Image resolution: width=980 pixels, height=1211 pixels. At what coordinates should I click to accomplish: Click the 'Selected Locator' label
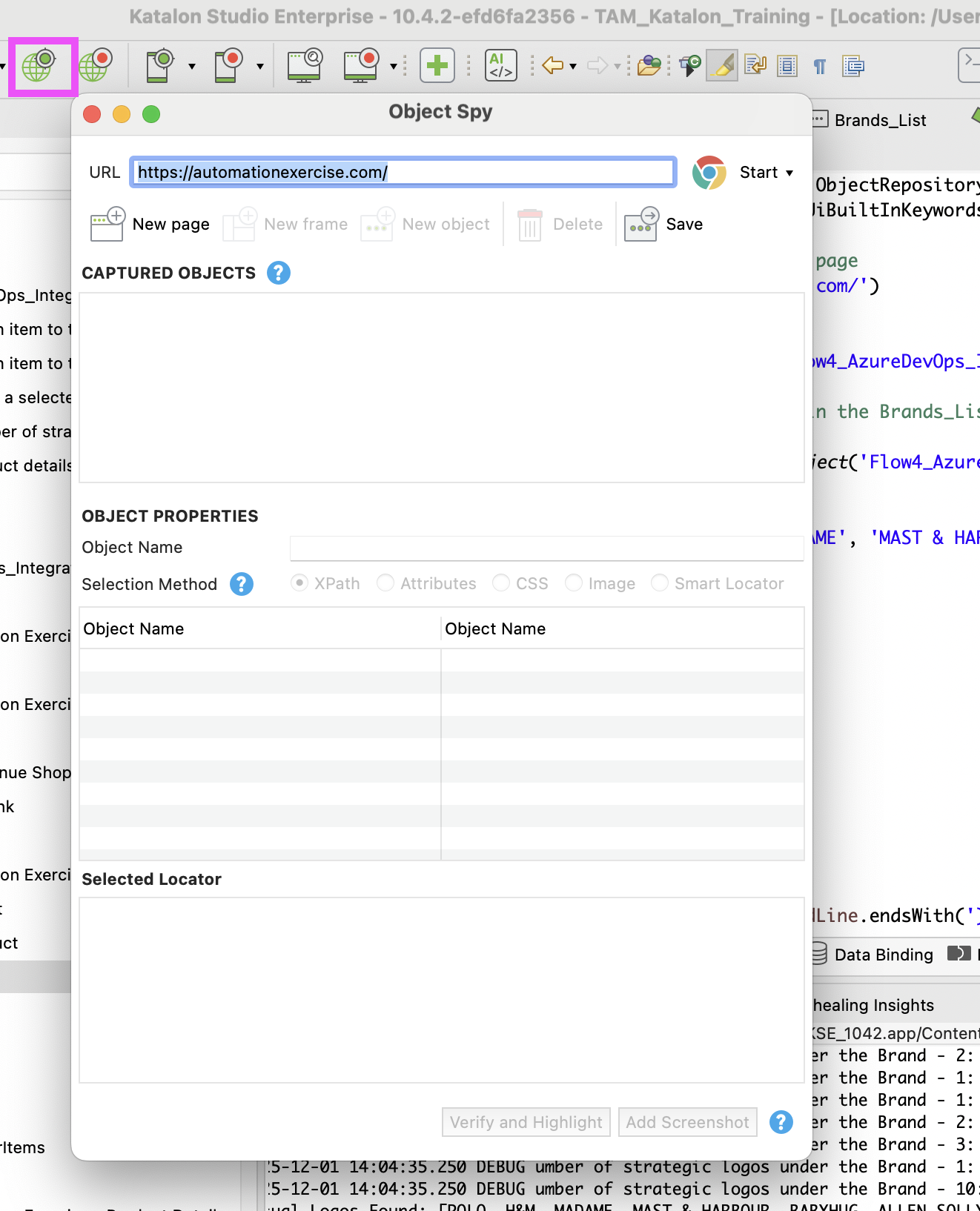click(152, 879)
